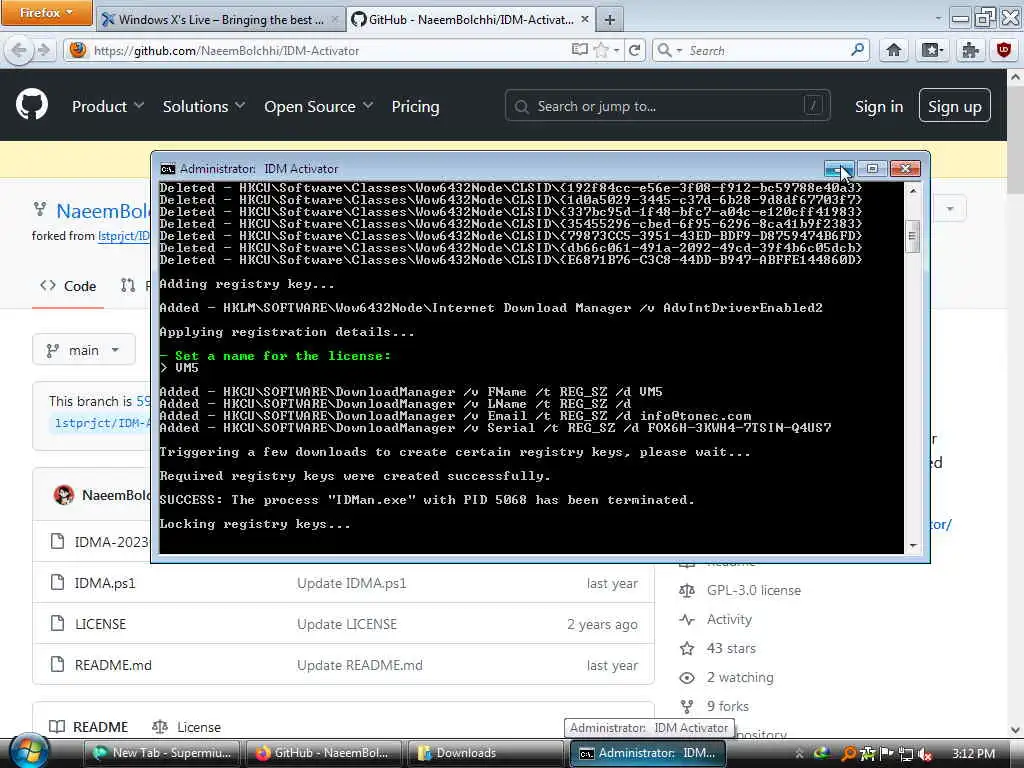View the 43 stars list
The height and width of the screenshot is (768, 1024).
(x=731, y=648)
